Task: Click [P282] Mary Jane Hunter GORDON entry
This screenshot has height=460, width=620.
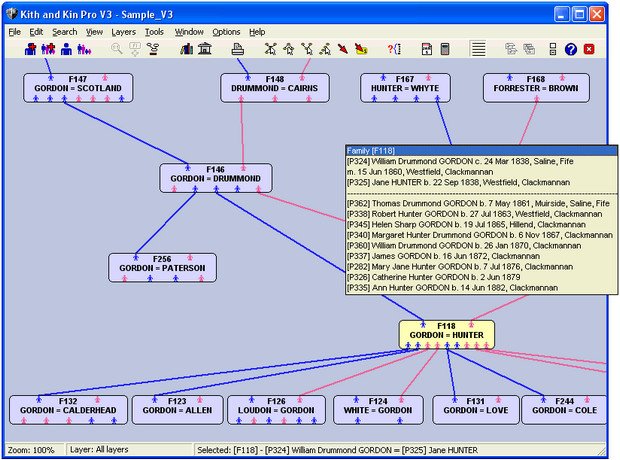Action: pyautogui.click(x=460, y=267)
